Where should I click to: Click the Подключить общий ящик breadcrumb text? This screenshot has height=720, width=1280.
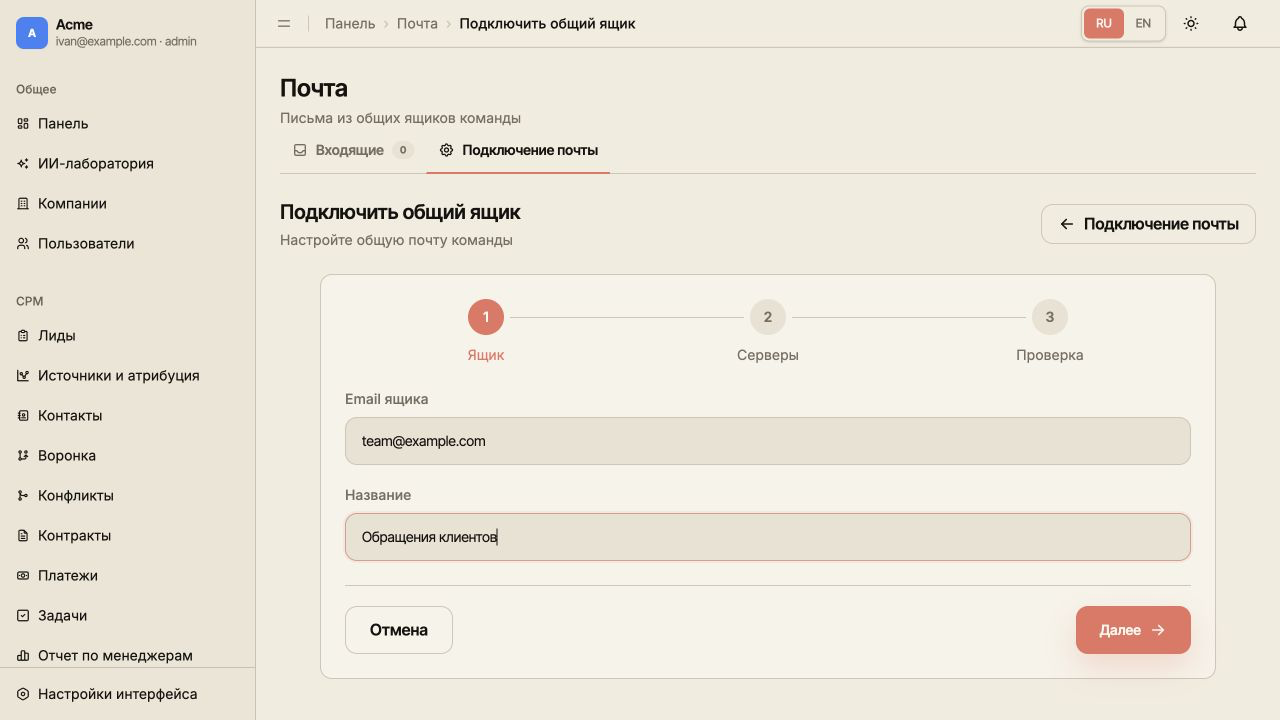pyautogui.click(x=547, y=23)
